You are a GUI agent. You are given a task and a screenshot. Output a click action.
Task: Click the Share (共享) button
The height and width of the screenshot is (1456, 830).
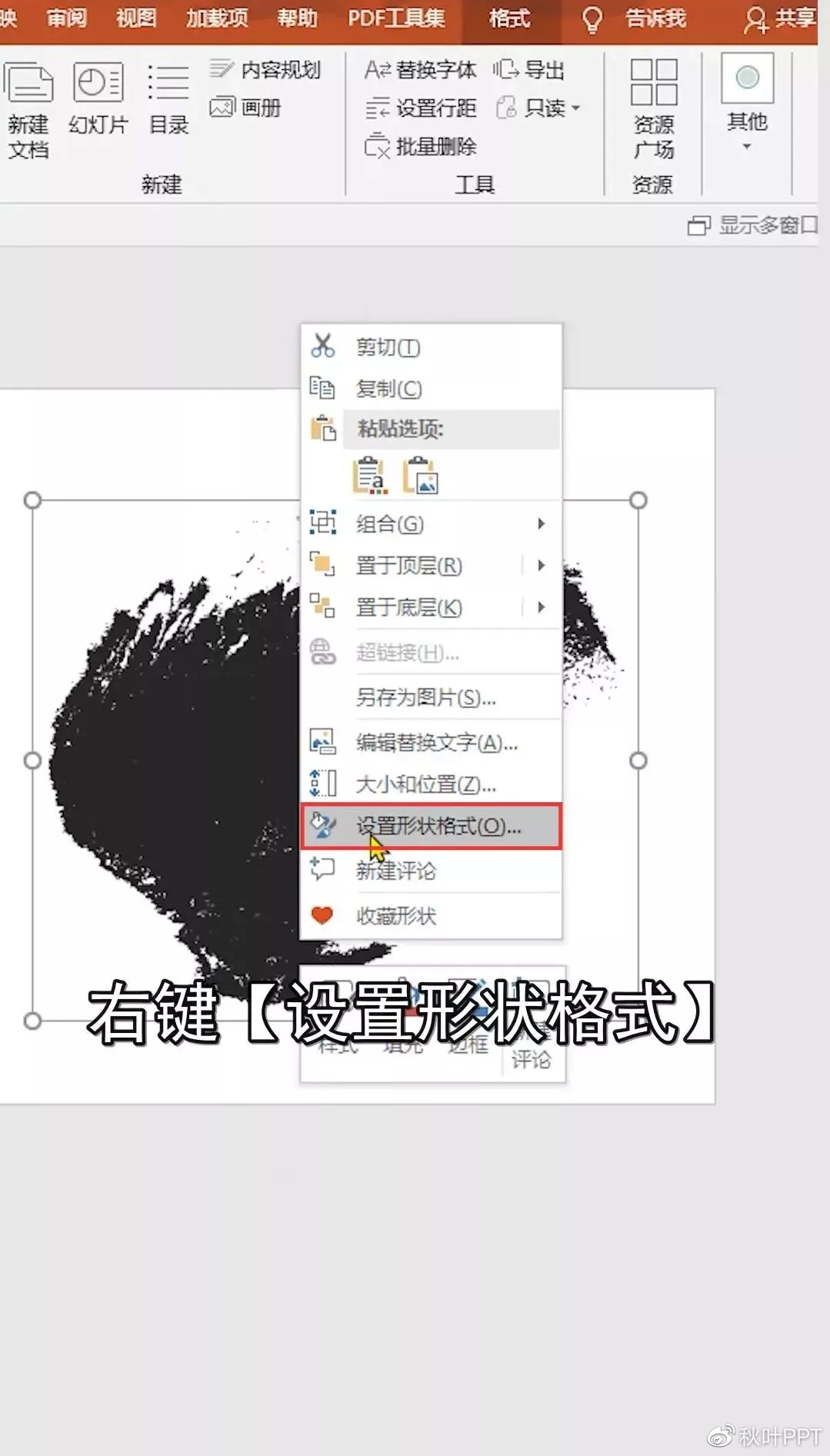pos(780,19)
